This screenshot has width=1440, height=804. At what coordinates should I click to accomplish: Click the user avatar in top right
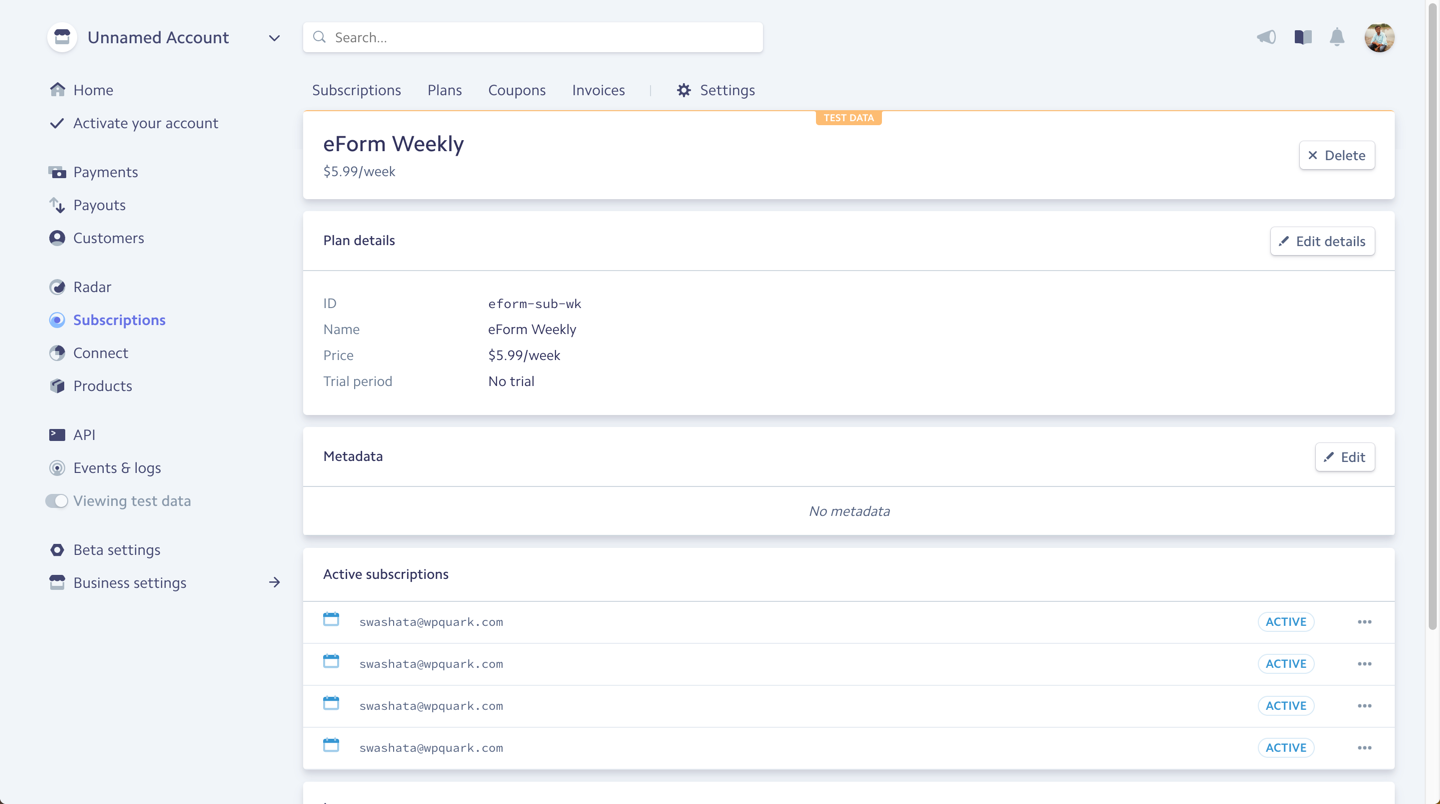(x=1379, y=37)
